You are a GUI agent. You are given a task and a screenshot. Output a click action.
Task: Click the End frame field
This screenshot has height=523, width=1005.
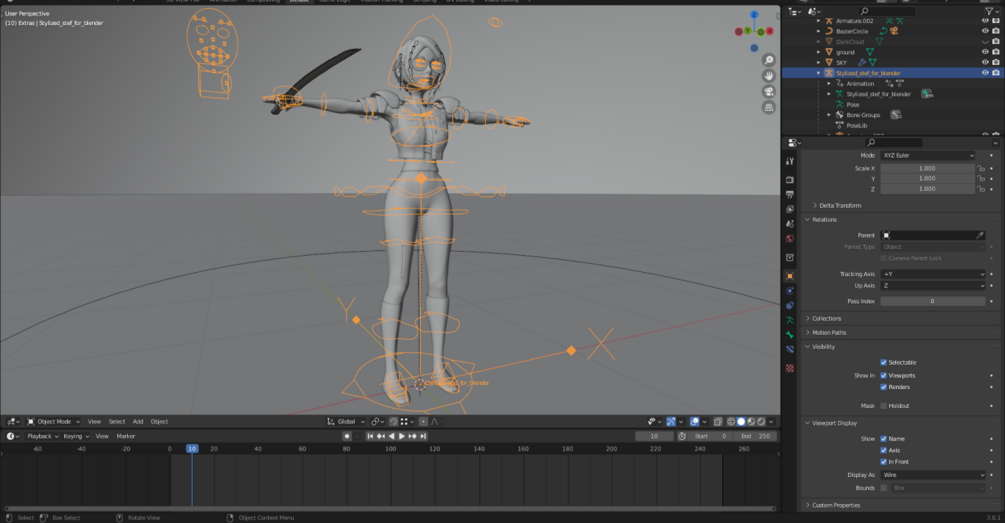pos(755,436)
